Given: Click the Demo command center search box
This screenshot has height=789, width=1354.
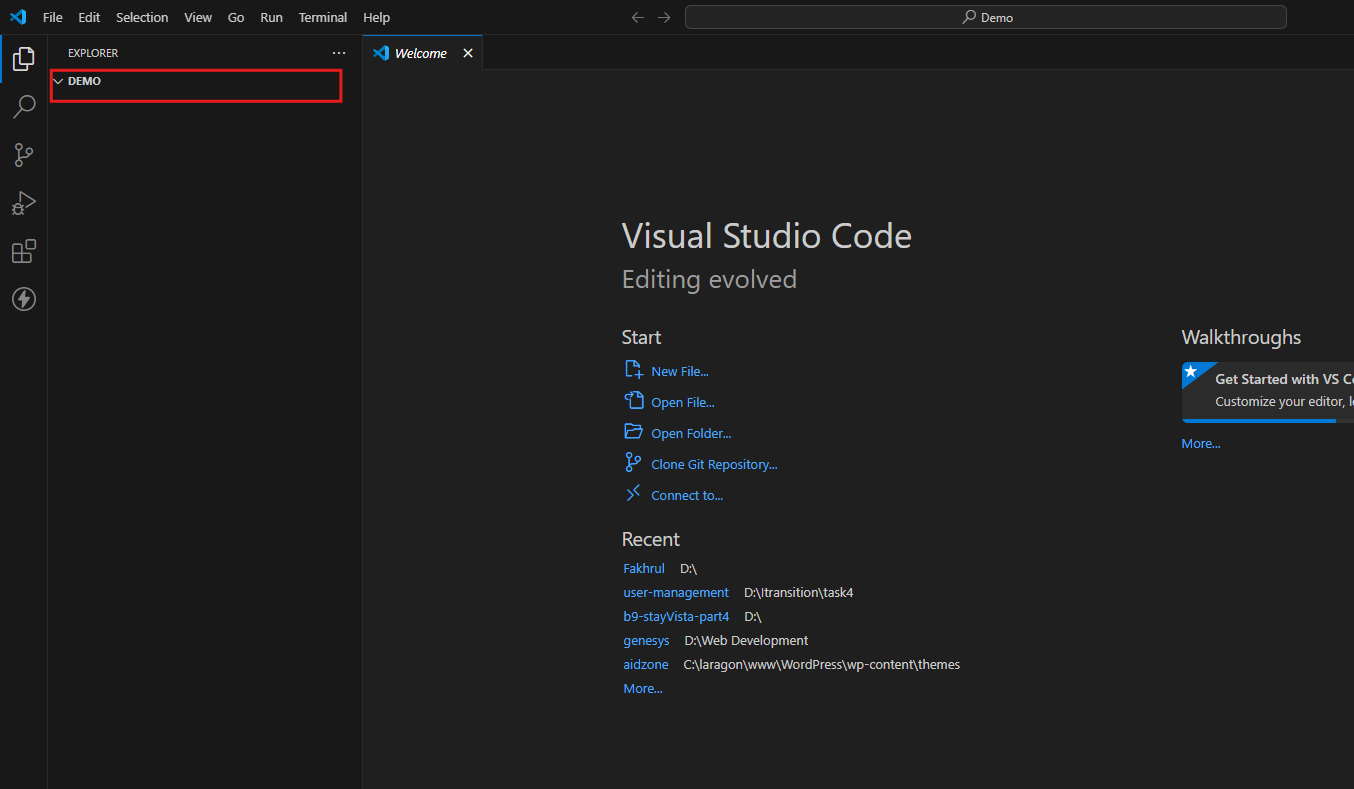Looking at the screenshot, I should pyautogui.click(x=985, y=17).
